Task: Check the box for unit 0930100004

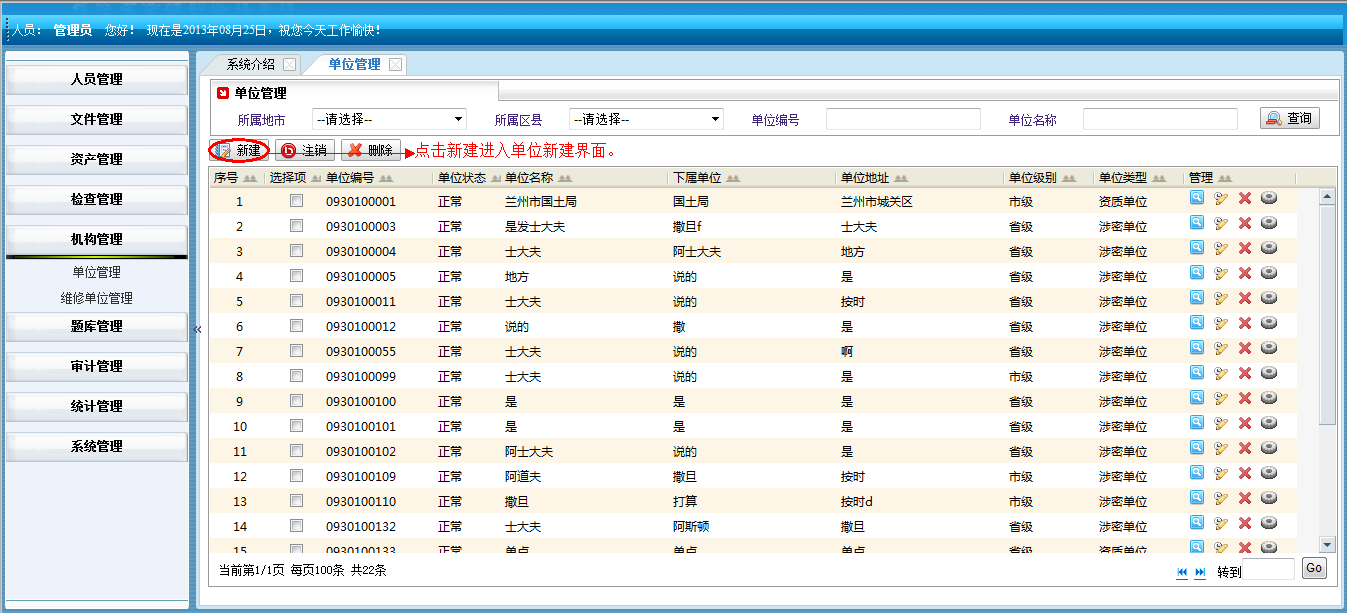Action: click(296, 251)
